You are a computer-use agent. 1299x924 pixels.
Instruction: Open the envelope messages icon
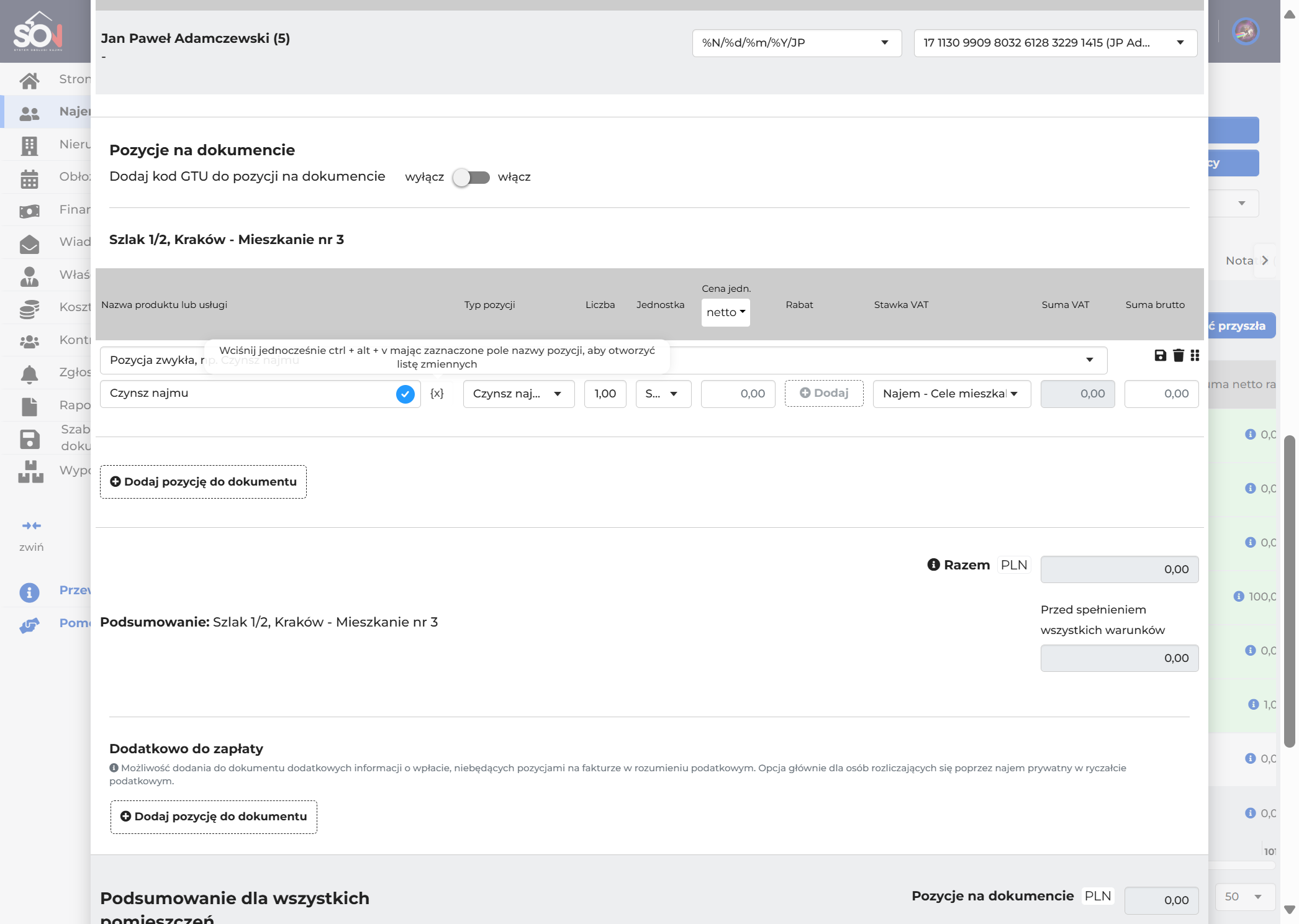(29, 244)
